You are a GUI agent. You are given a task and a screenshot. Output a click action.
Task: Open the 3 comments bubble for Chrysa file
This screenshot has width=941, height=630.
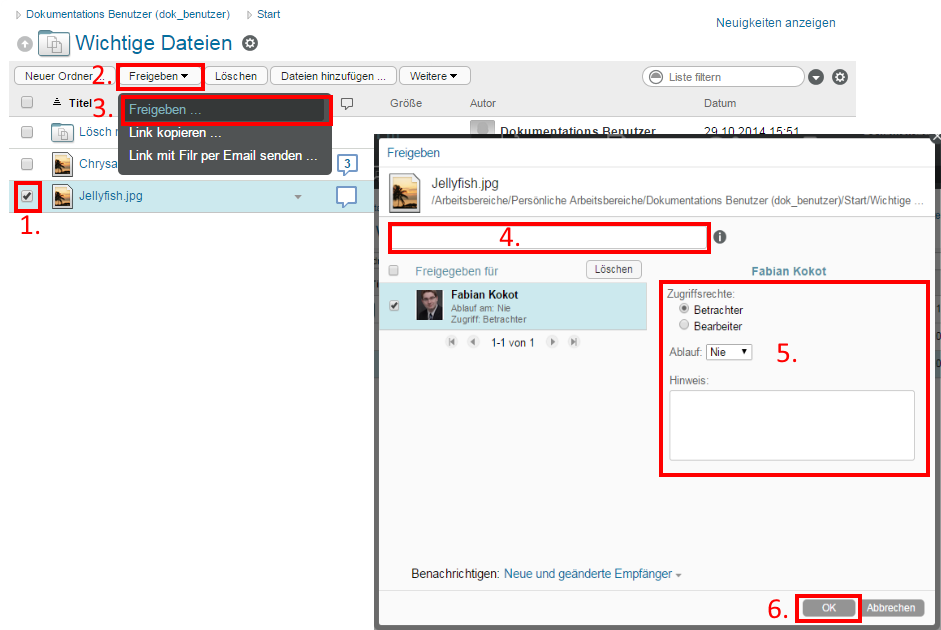347,164
